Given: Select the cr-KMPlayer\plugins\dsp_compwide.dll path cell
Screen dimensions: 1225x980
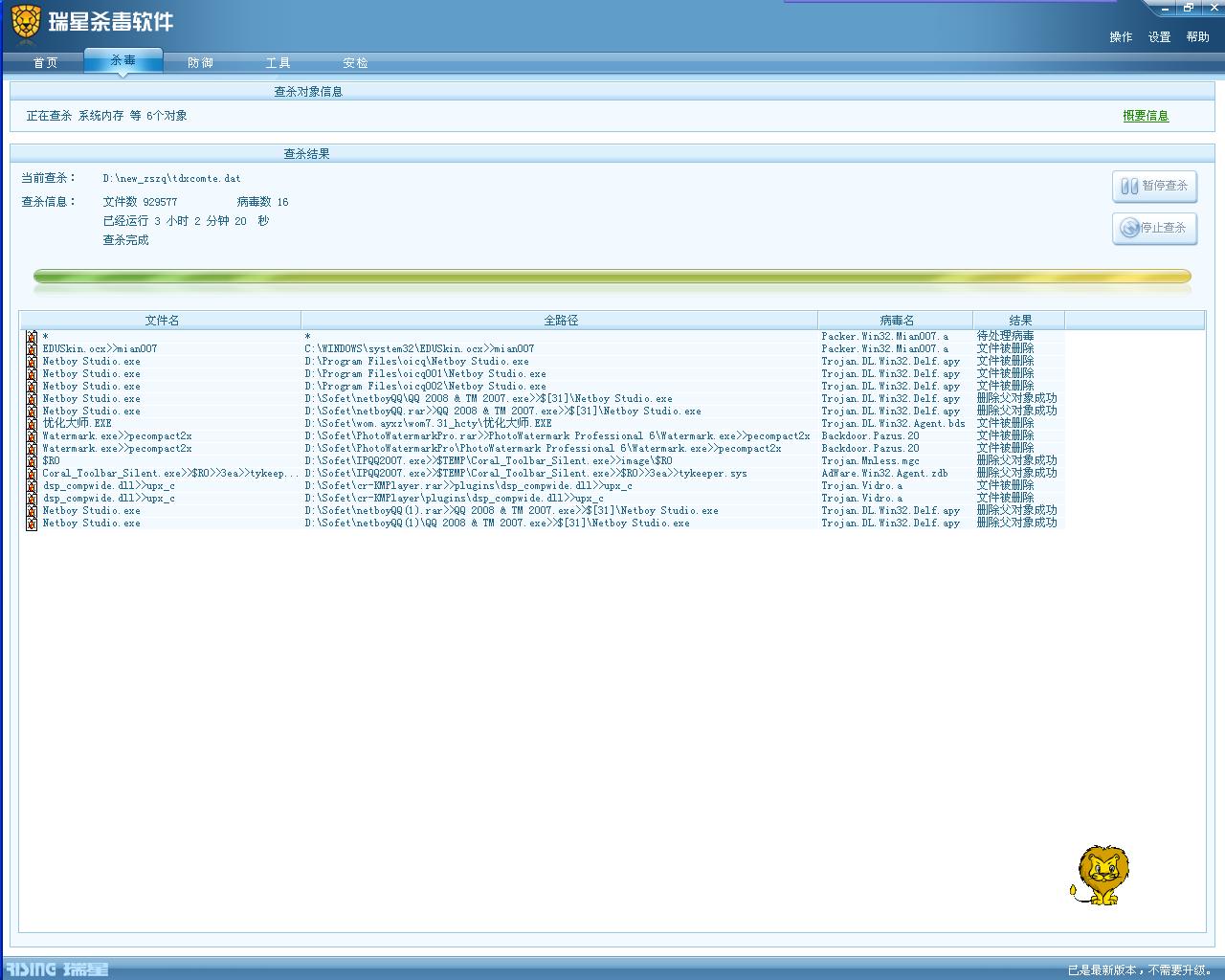Looking at the screenshot, I should (454, 499).
